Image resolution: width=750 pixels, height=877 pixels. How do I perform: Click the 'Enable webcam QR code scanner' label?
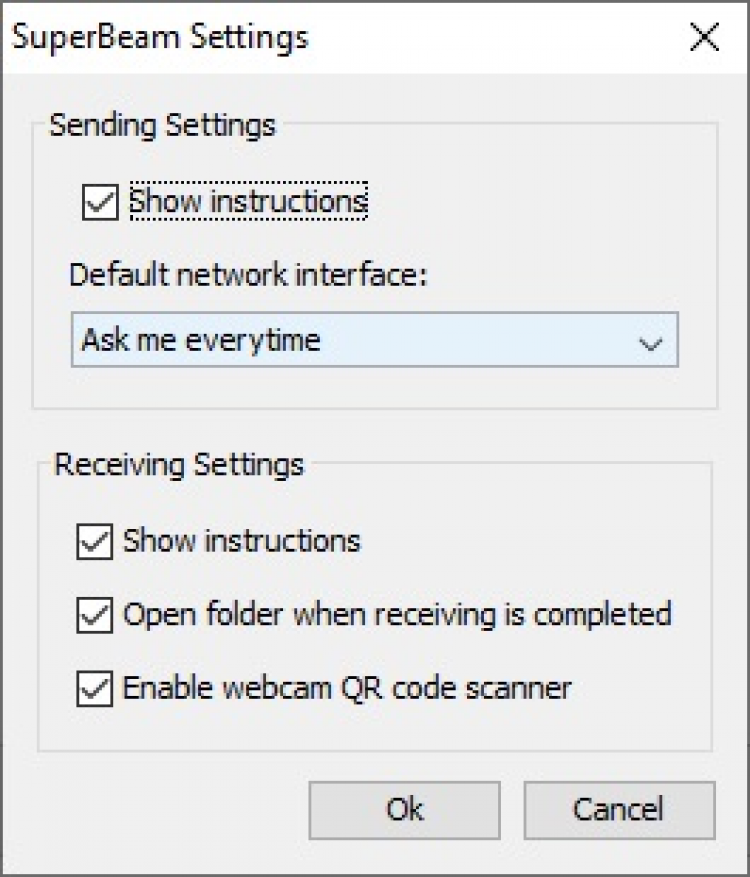click(x=346, y=688)
